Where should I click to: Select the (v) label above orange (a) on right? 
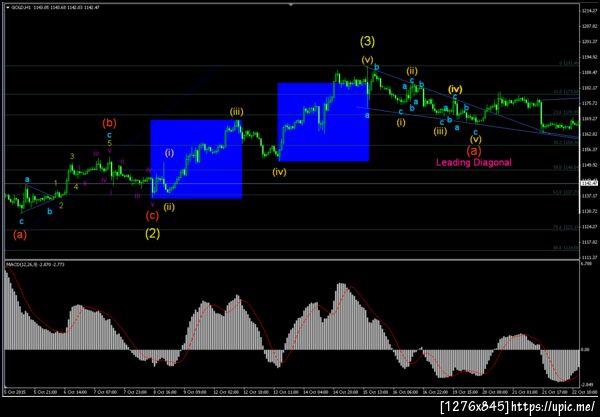point(476,139)
